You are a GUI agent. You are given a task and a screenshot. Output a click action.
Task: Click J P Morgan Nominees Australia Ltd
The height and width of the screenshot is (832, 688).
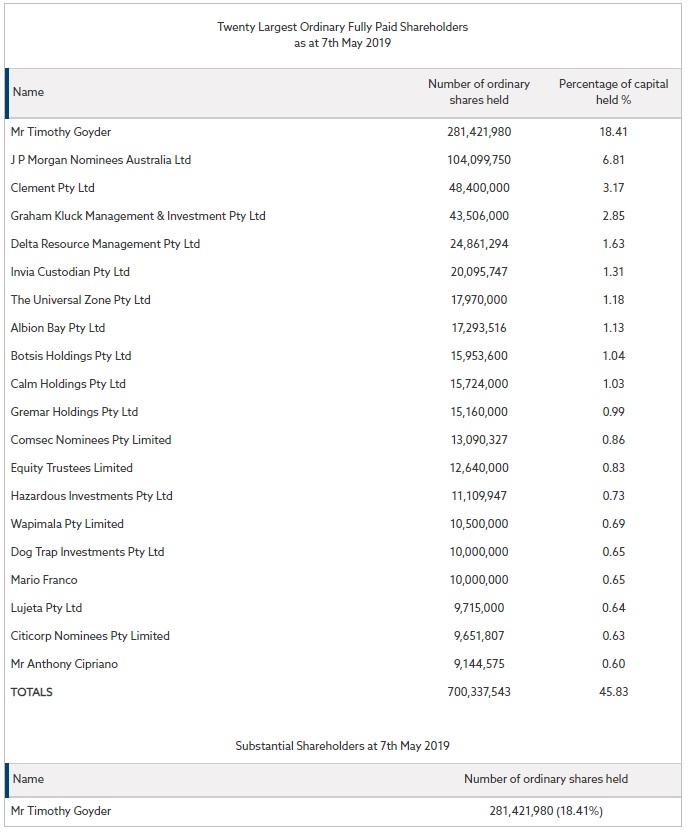click(x=101, y=160)
